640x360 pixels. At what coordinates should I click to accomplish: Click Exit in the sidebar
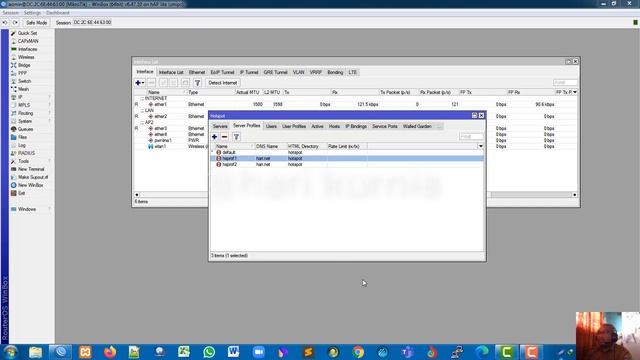[x=21, y=193]
